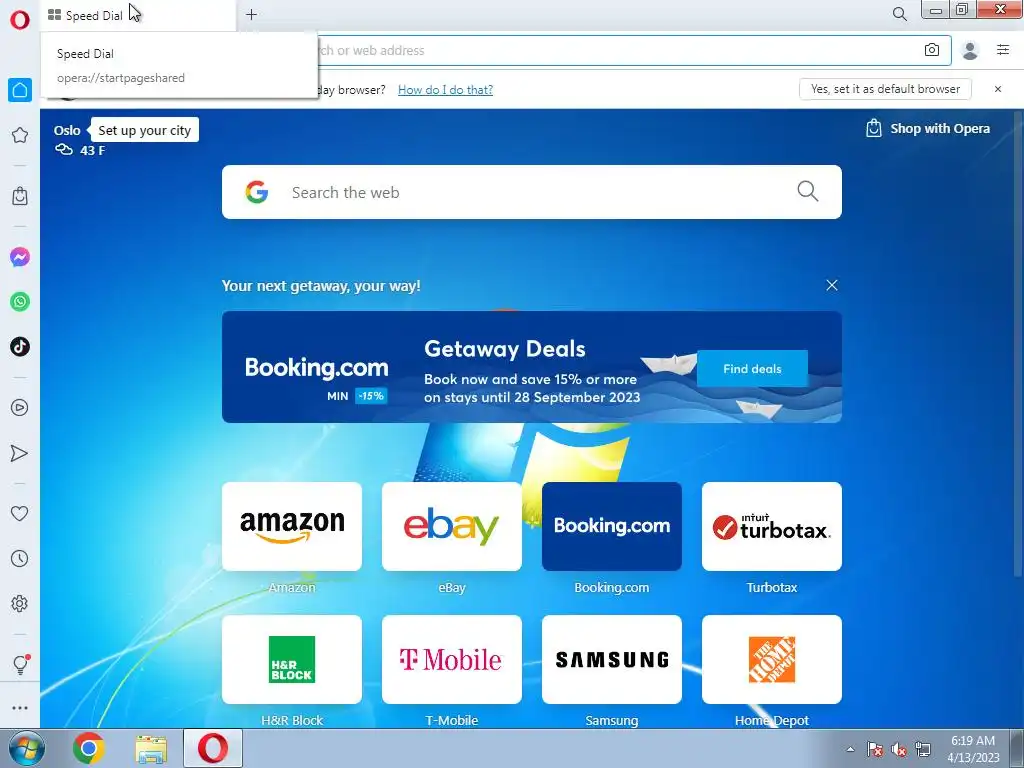Screen dimensions: 1024x768
Task: Click the address bar field
Action: tap(614, 50)
